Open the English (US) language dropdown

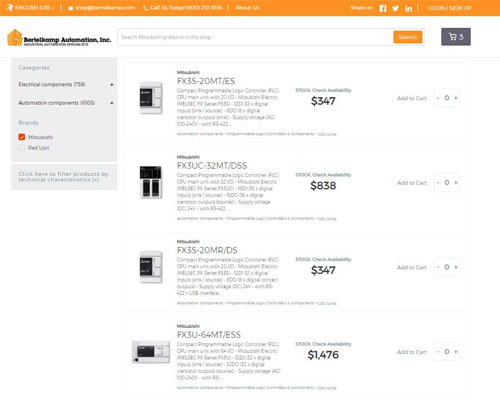(31, 8)
